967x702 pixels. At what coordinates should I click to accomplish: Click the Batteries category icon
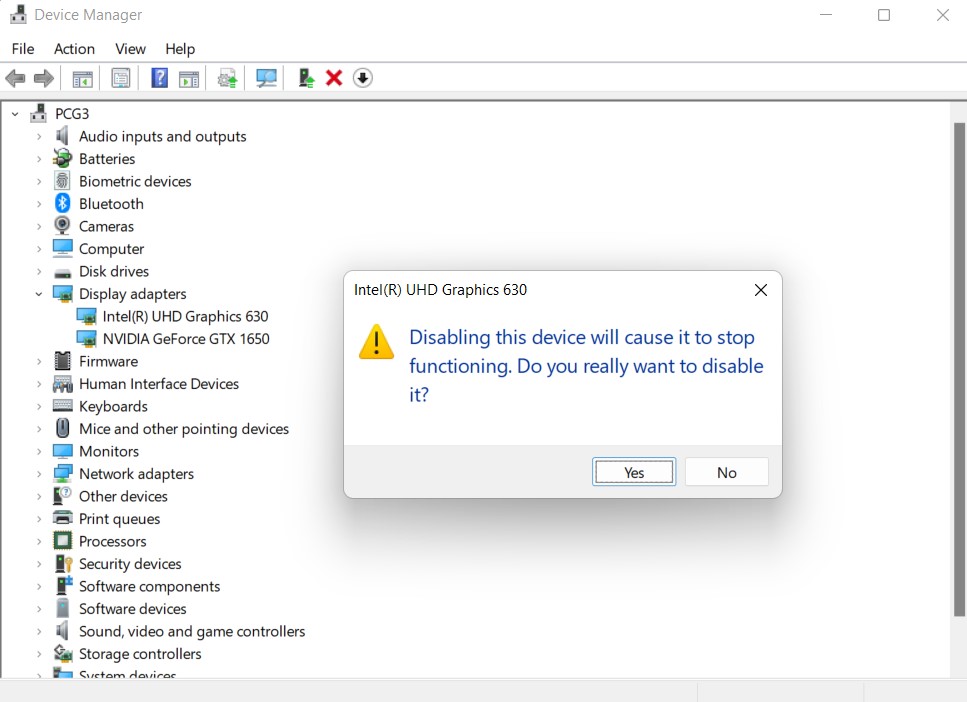point(62,159)
